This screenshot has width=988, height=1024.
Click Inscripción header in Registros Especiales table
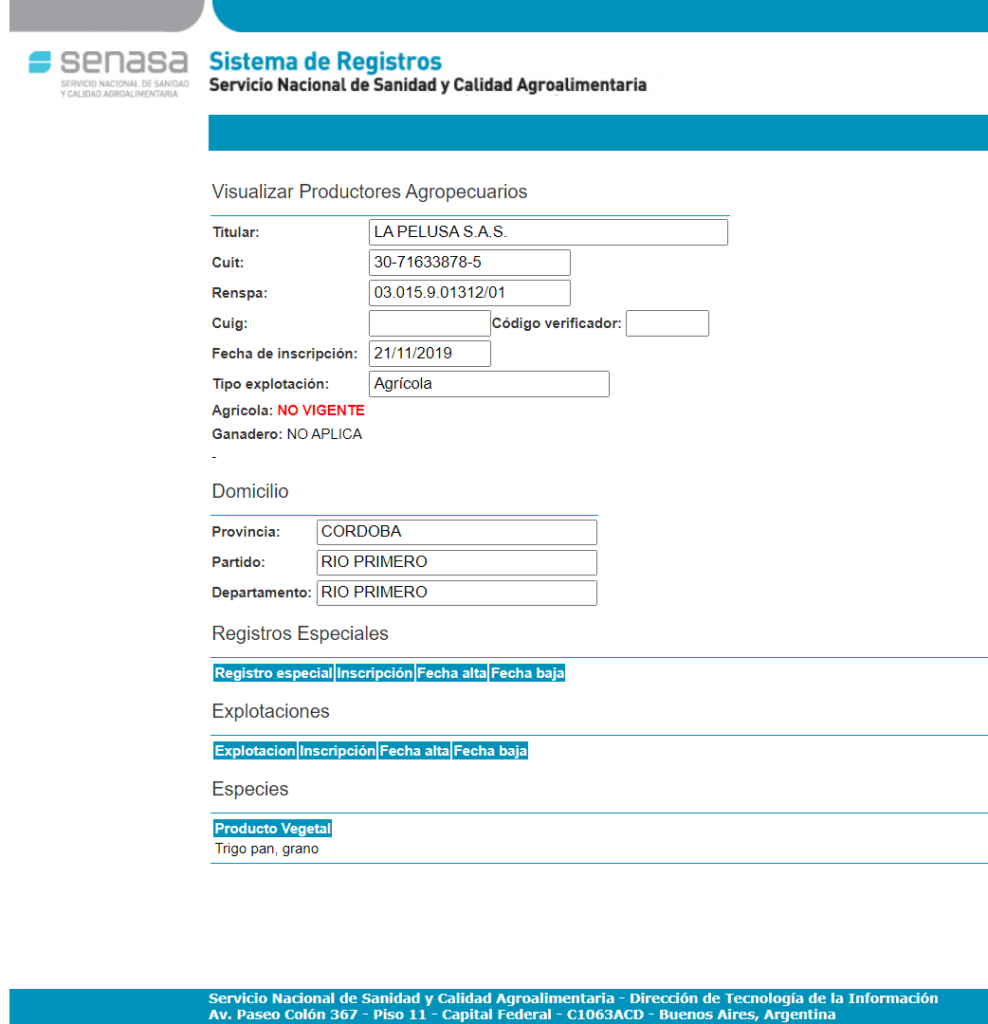(375, 674)
